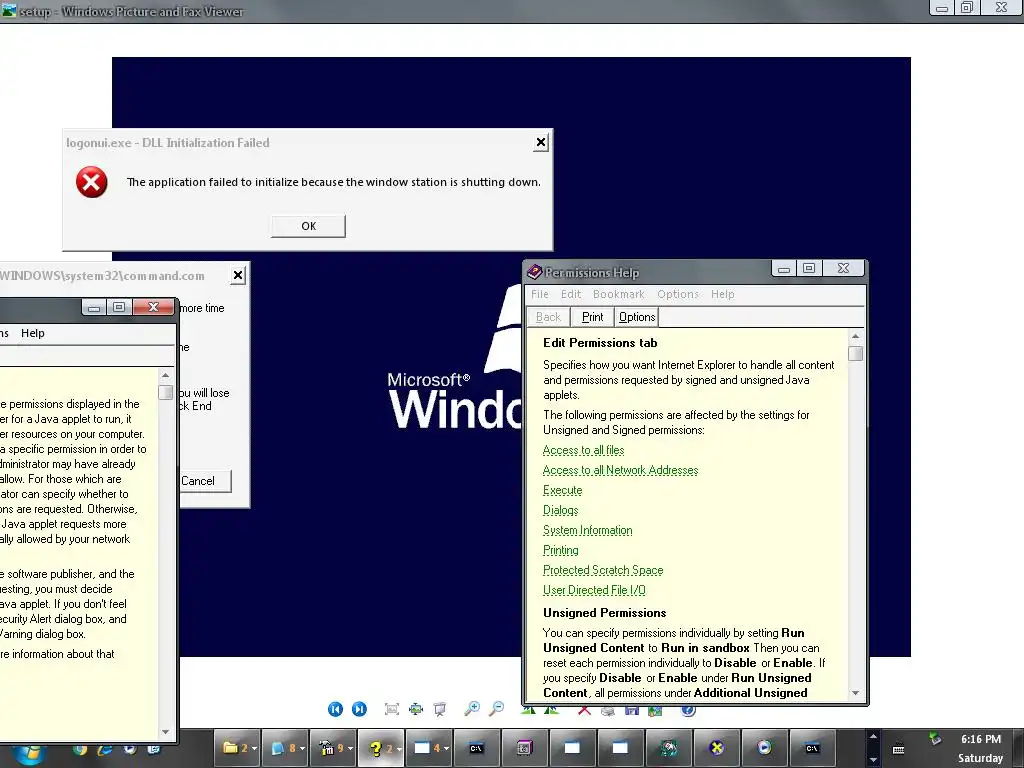
Task: Open the Help menu in the left window
Action: point(33,333)
